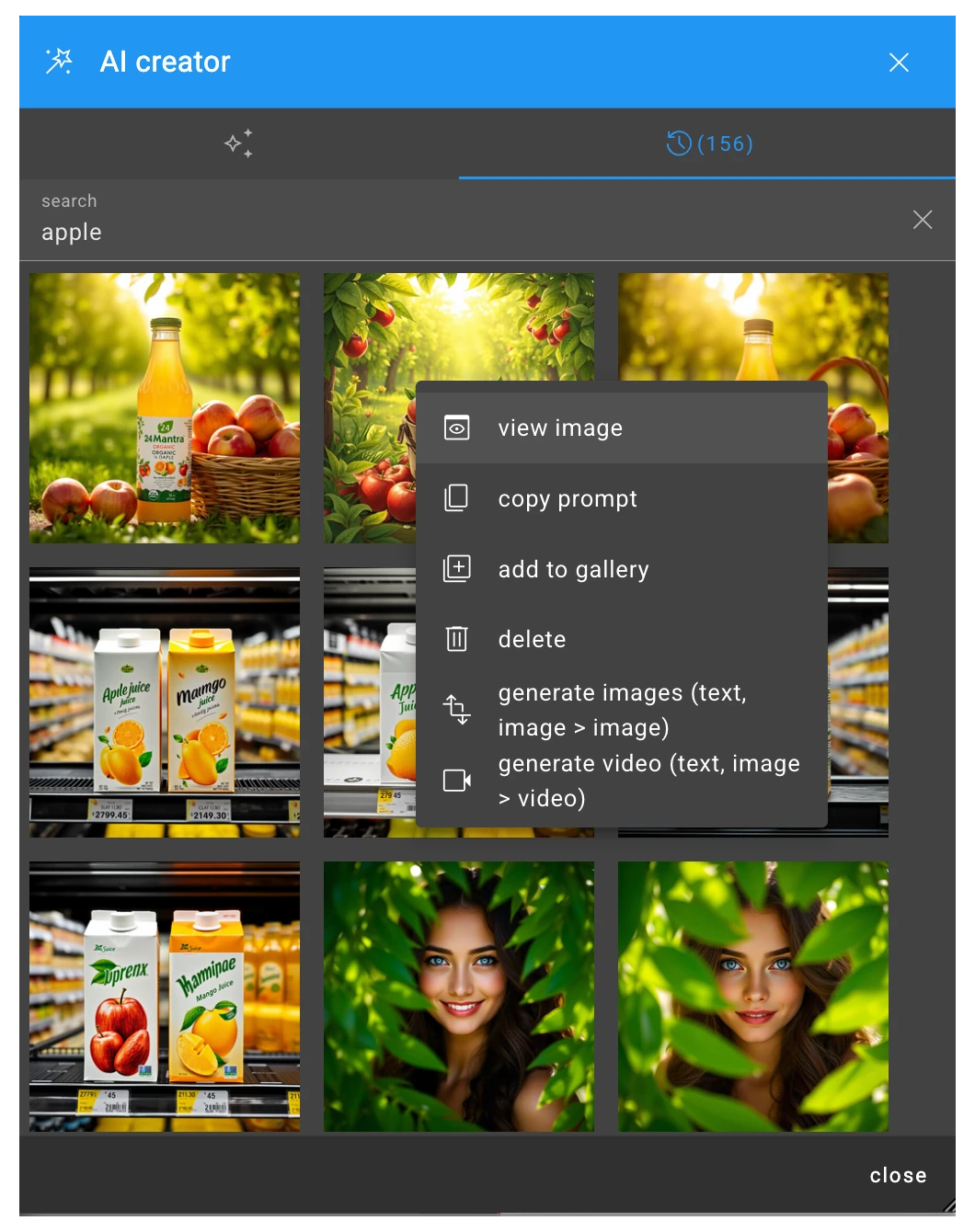The height and width of the screenshot is (1232, 975).
Task: Click the video camera icon for generate video
Action: [457, 780]
